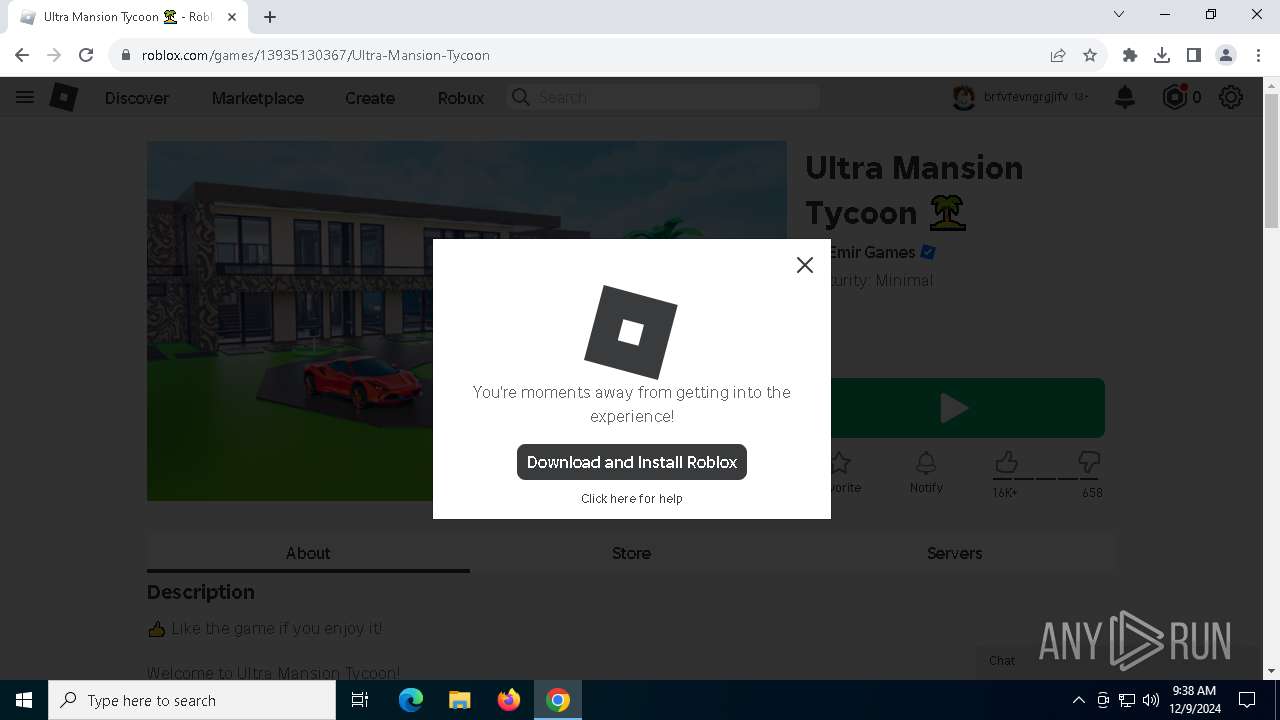This screenshot has height=720, width=1280.
Task: Open the Discover page
Action: point(137,98)
